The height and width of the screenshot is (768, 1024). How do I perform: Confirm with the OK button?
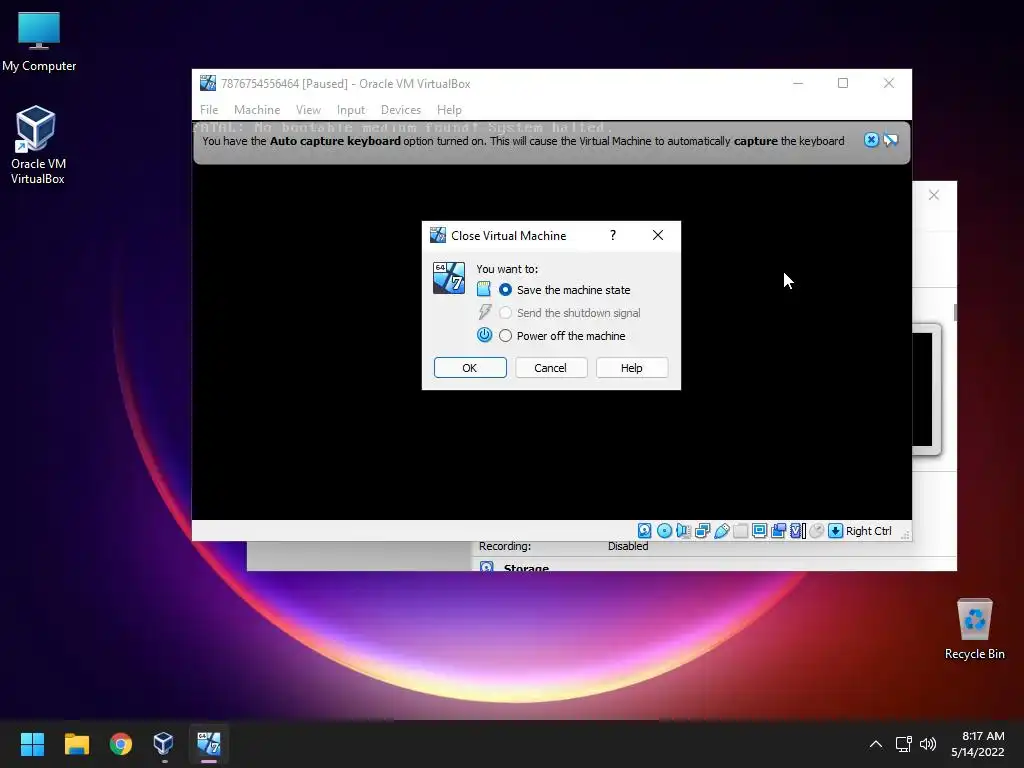(470, 368)
